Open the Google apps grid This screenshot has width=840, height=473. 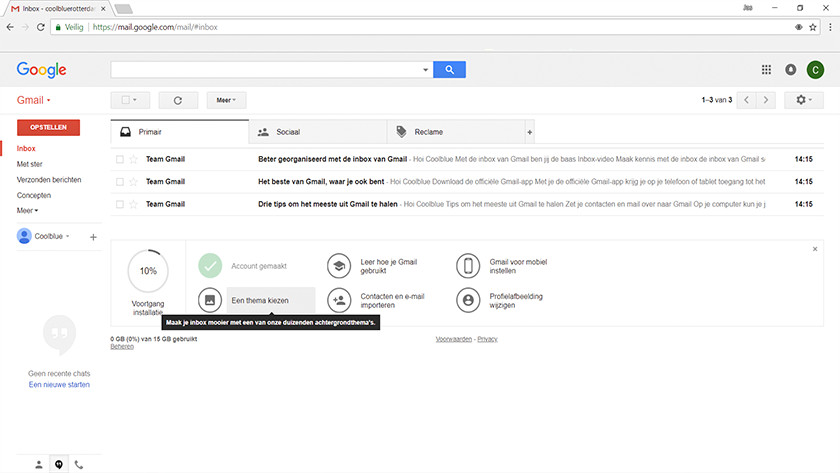click(766, 70)
